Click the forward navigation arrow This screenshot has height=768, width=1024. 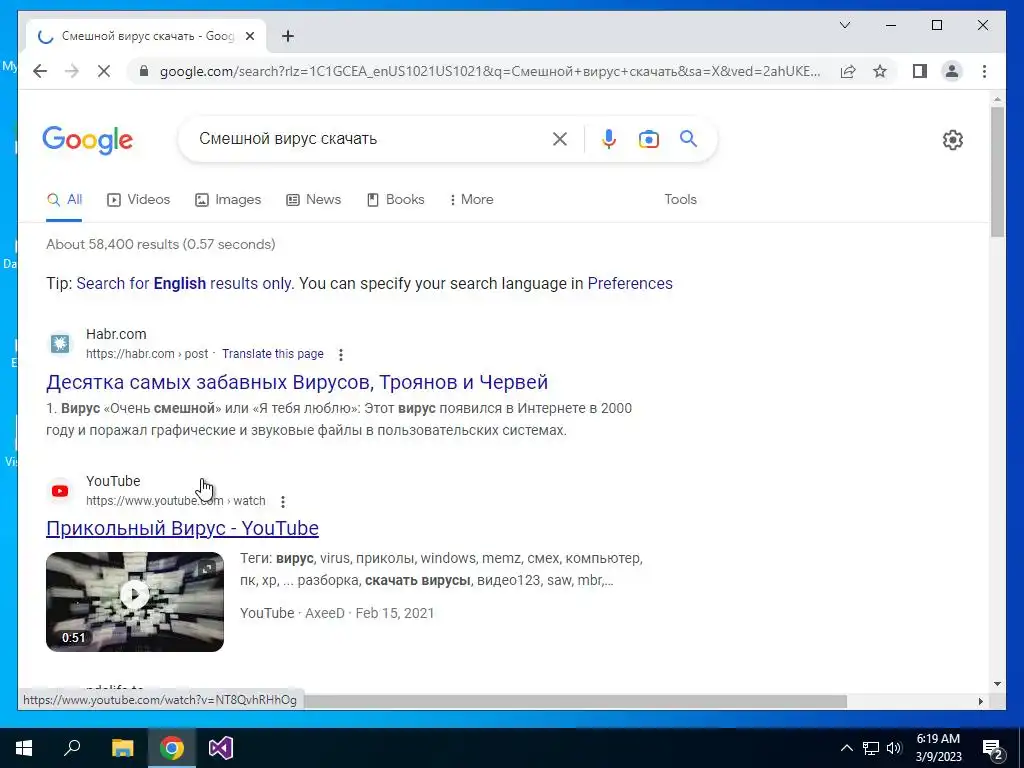pos(72,71)
